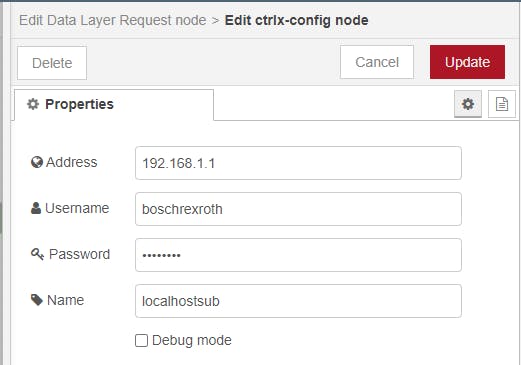Click the Address label text
Image resolution: width=521 pixels, height=365 pixels.
click(x=72, y=162)
